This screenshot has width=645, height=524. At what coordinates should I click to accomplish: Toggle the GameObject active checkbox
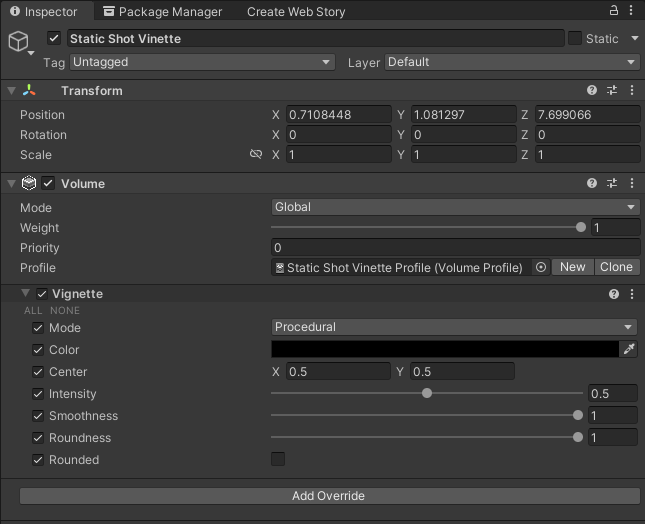click(54, 38)
